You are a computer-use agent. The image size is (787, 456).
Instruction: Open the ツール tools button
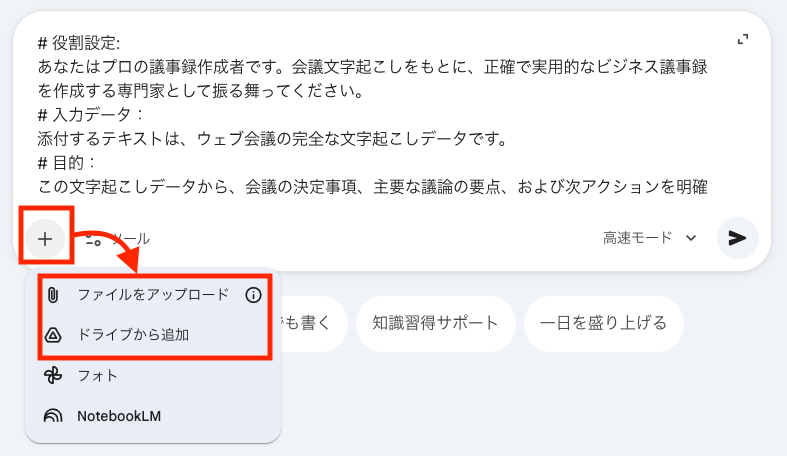117,239
